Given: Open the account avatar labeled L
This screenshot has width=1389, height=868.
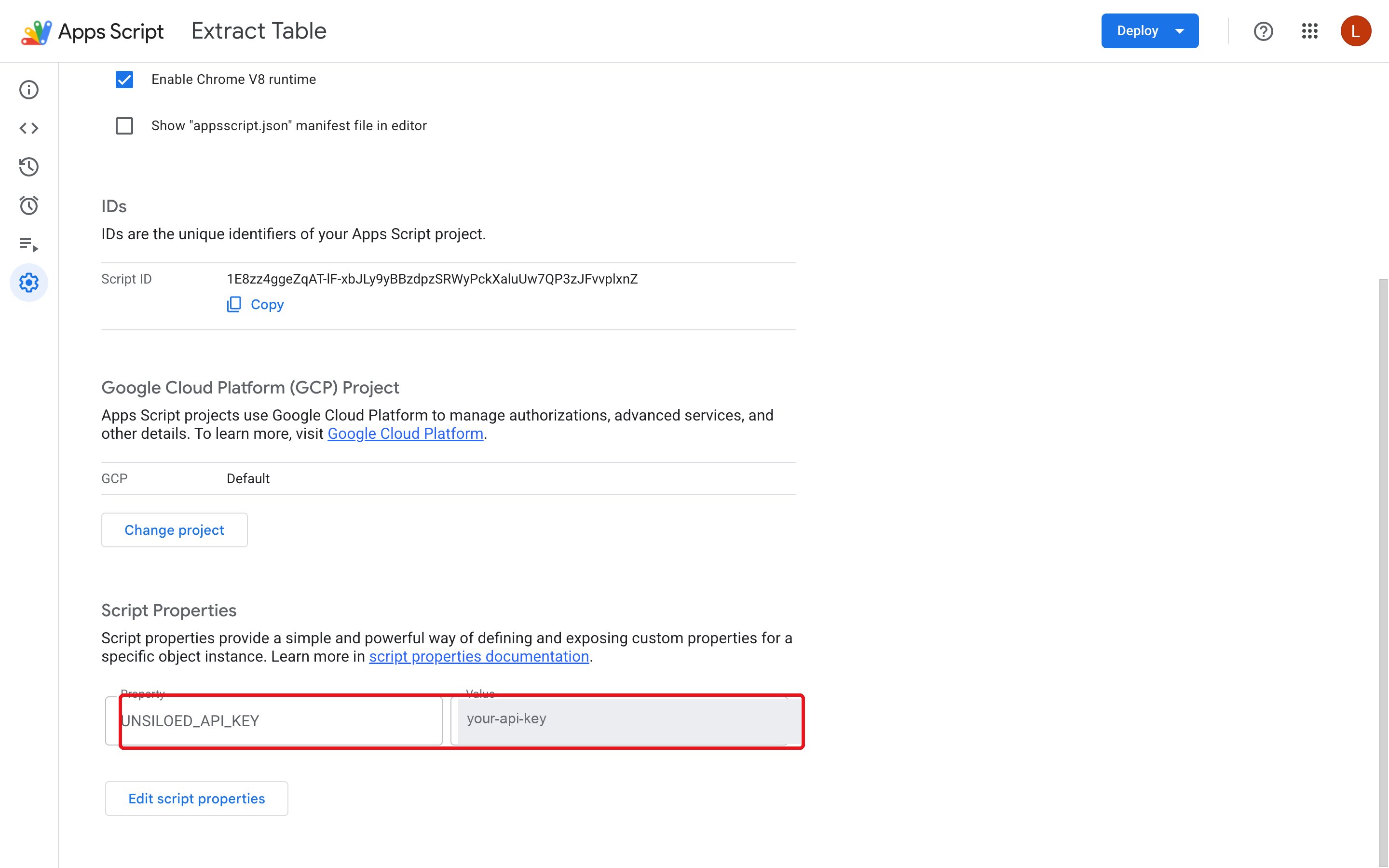Looking at the screenshot, I should [x=1356, y=31].
